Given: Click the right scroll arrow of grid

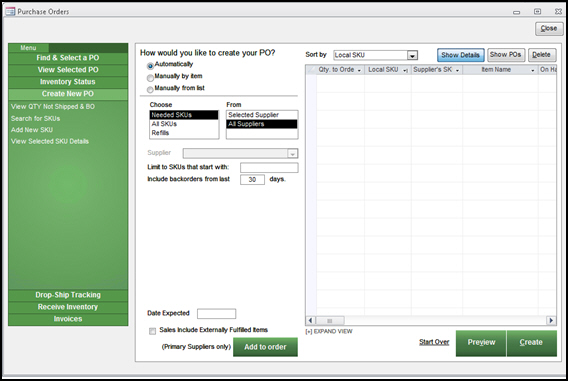Looking at the screenshot, I should click(x=551, y=321).
